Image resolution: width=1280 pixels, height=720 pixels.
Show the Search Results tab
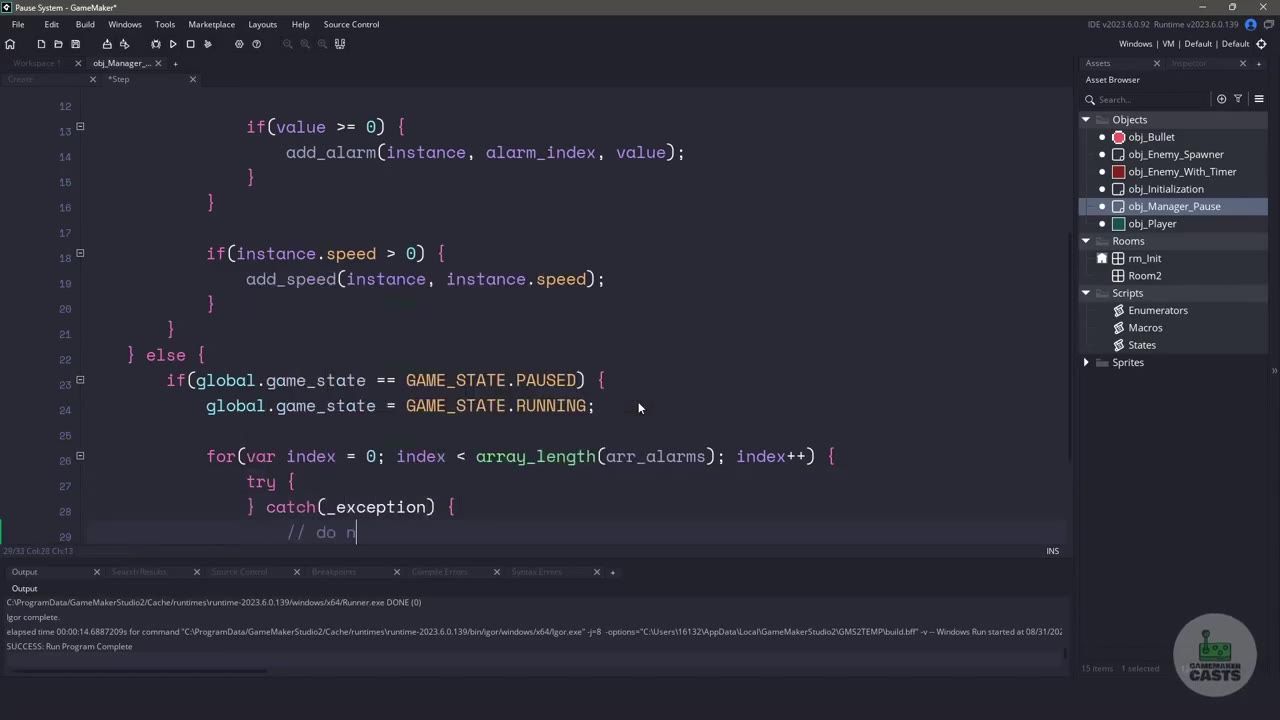coord(139,572)
